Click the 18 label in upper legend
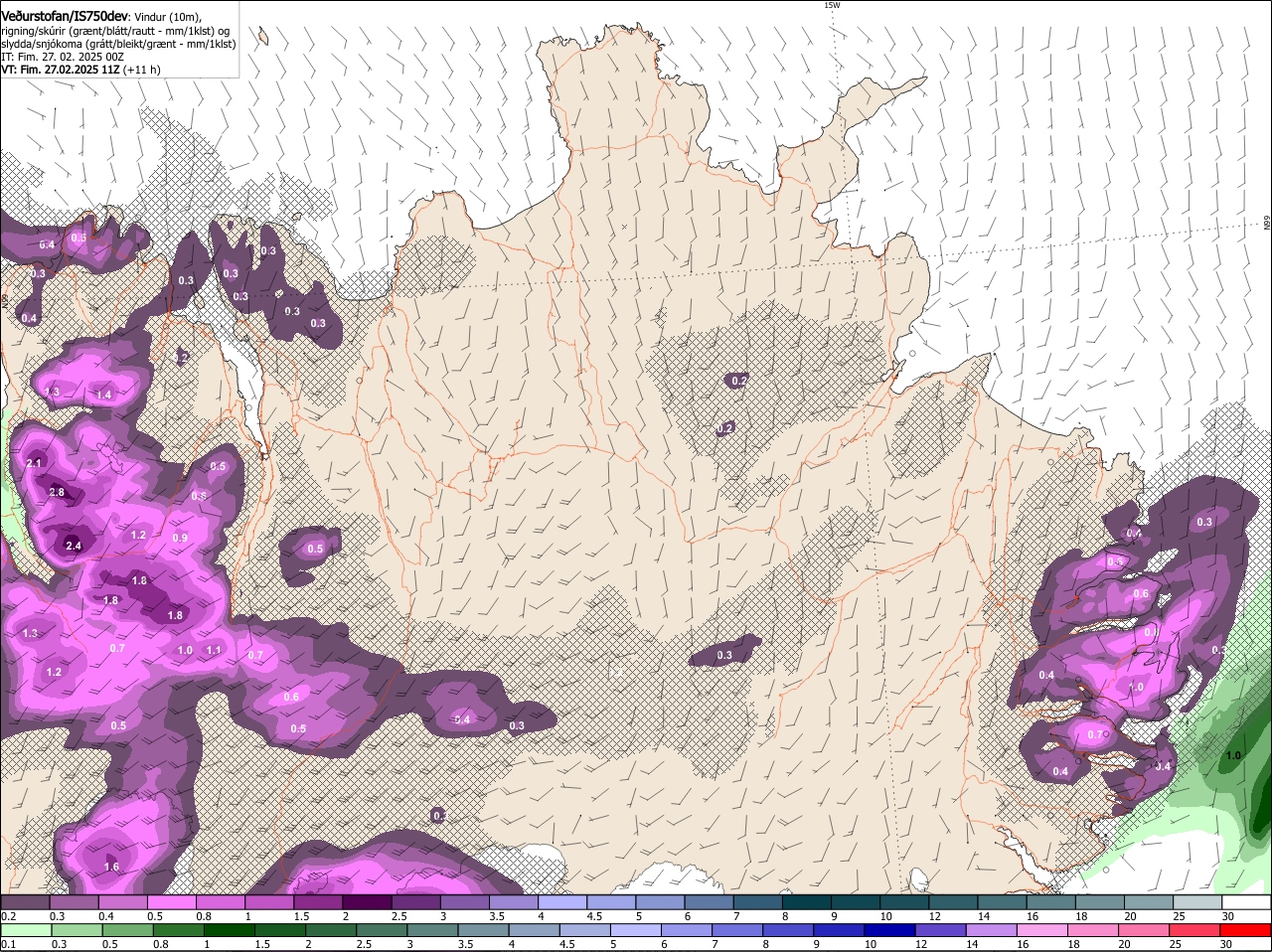This screenshot has height=952, width=1272. 1081,915
